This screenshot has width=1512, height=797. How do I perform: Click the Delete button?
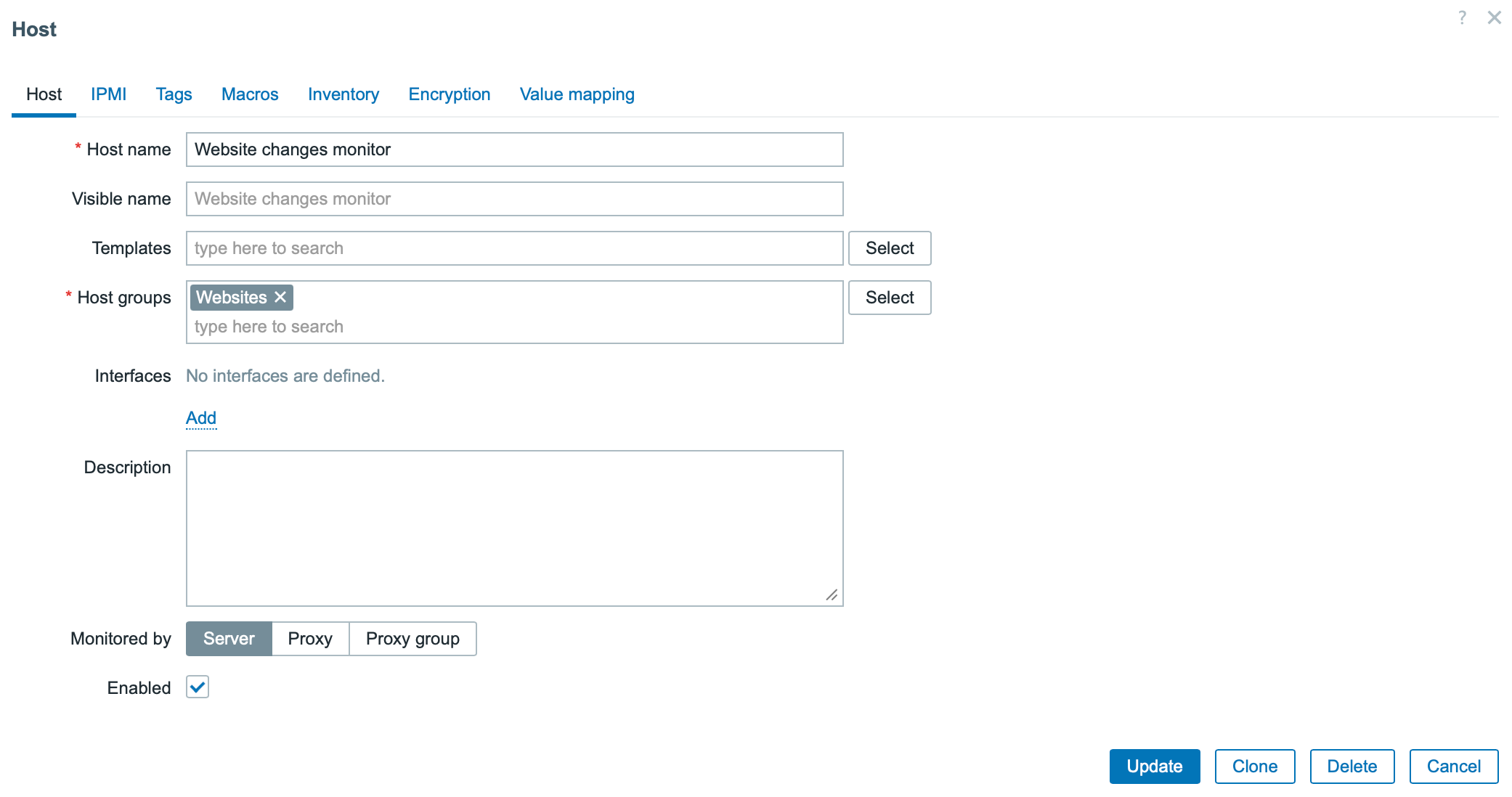click(x=1352, y=767)
